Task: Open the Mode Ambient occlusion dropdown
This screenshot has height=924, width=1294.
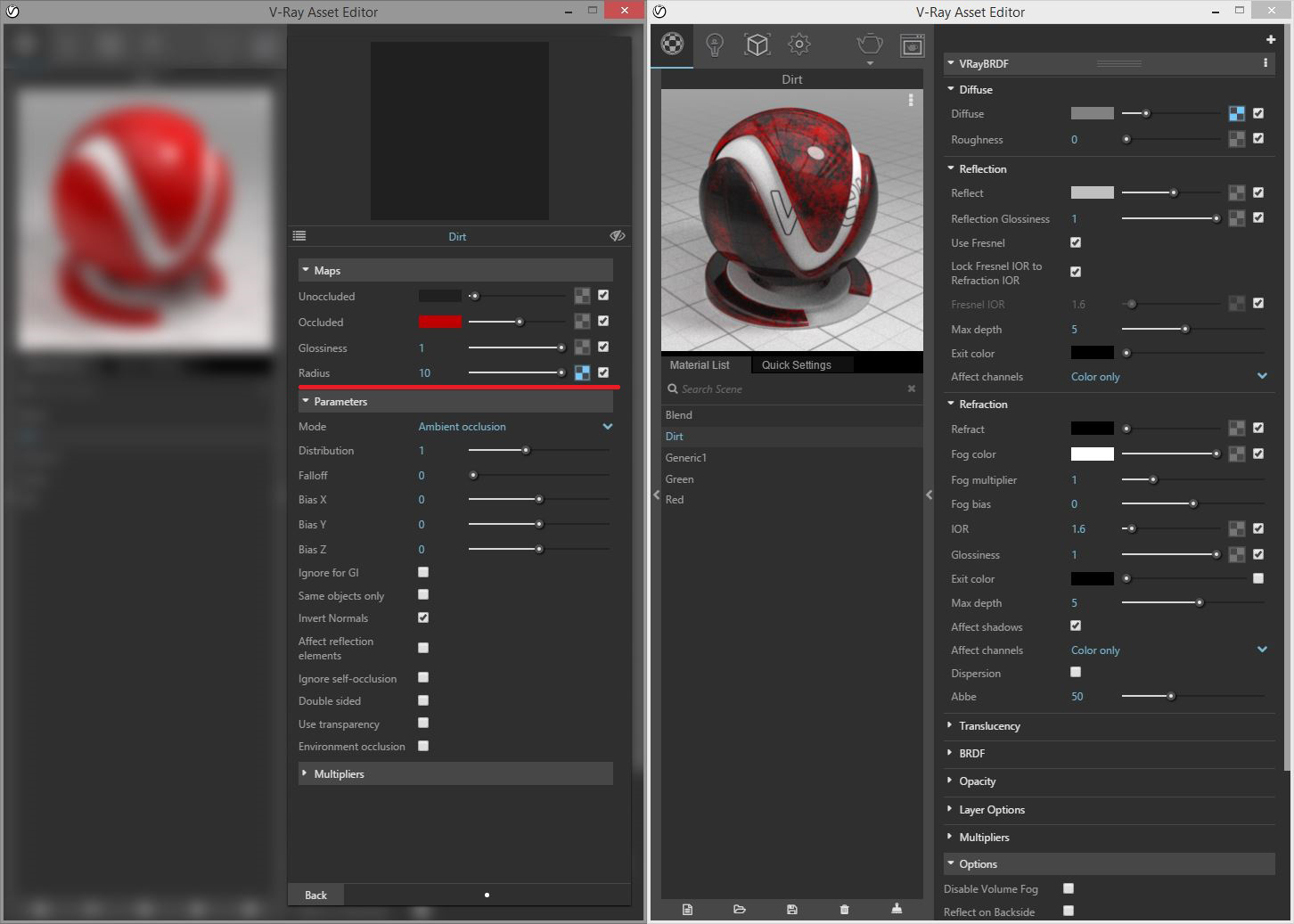Action: (516, 427)
